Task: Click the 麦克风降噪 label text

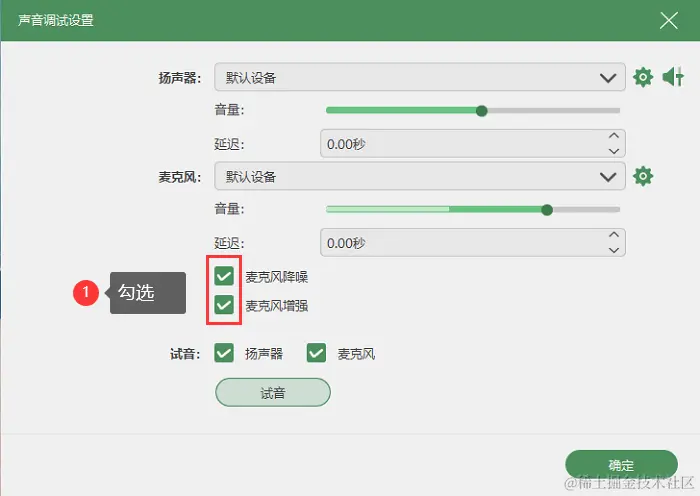Action: (276, 277)
